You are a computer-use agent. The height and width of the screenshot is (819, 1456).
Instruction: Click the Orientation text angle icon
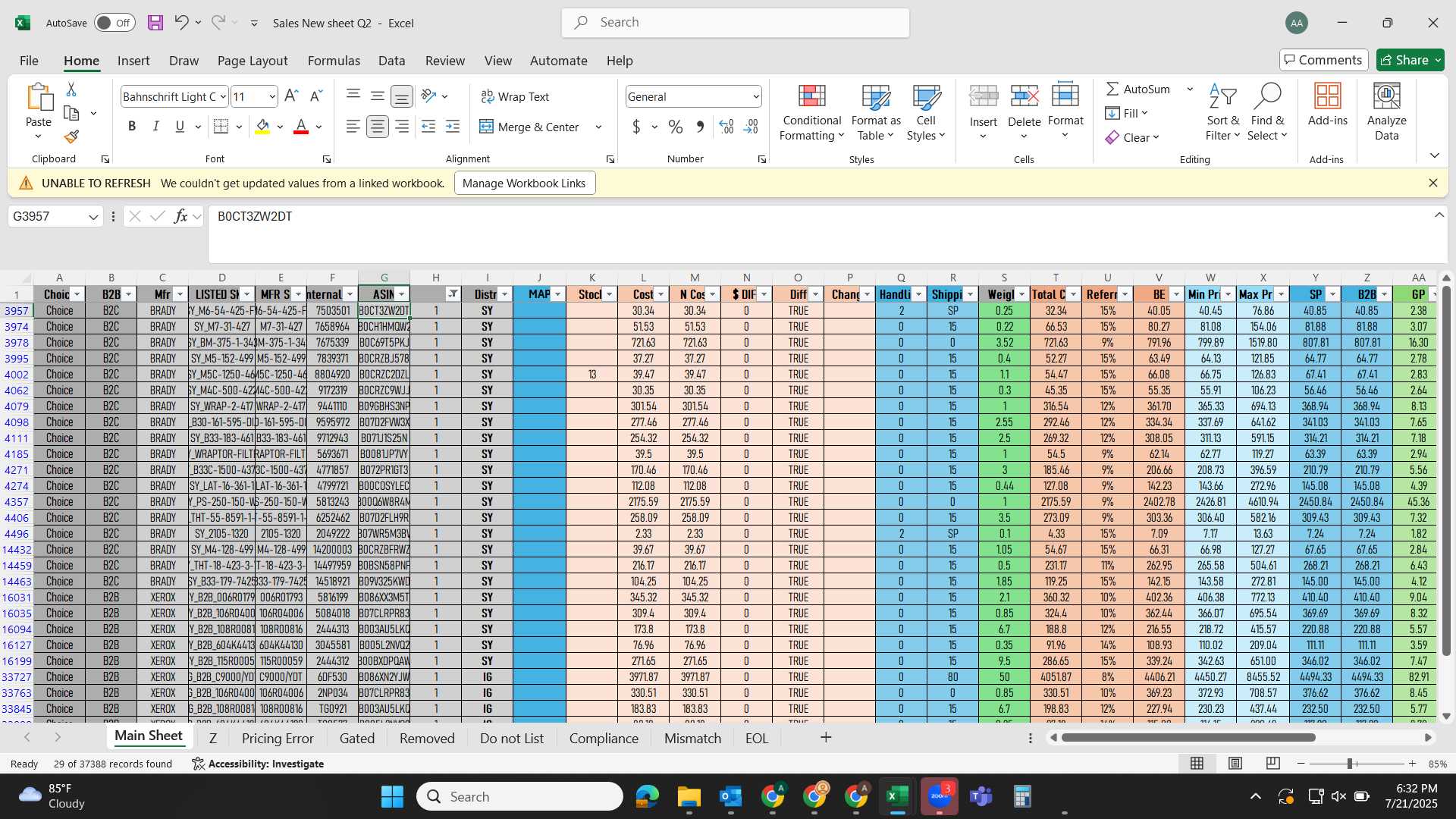[x=429, y=96]
